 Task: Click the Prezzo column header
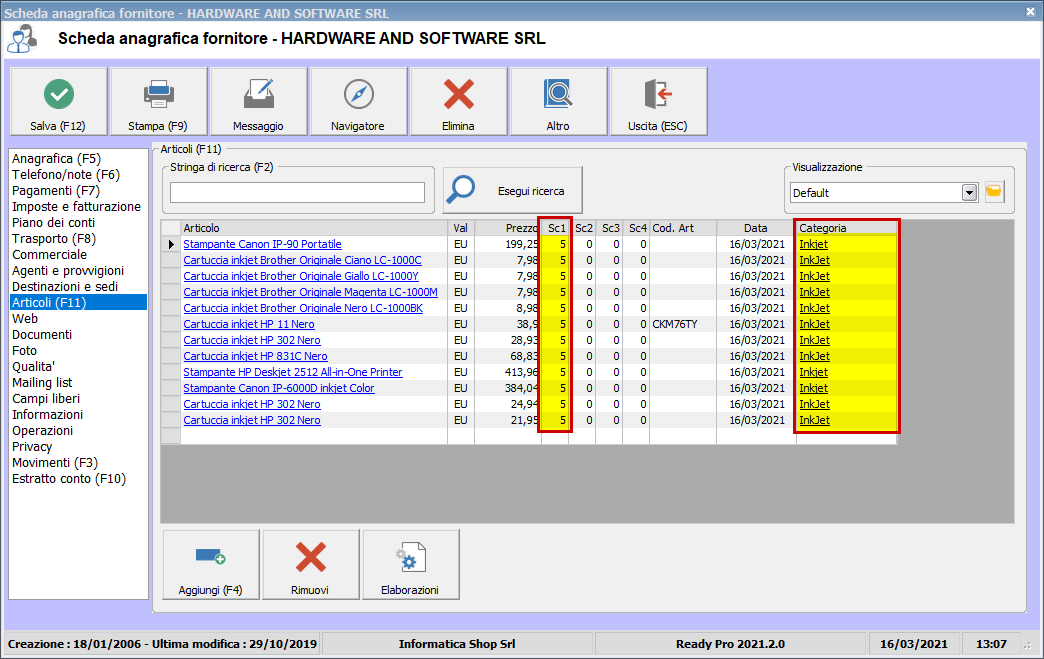click(507, 228)
